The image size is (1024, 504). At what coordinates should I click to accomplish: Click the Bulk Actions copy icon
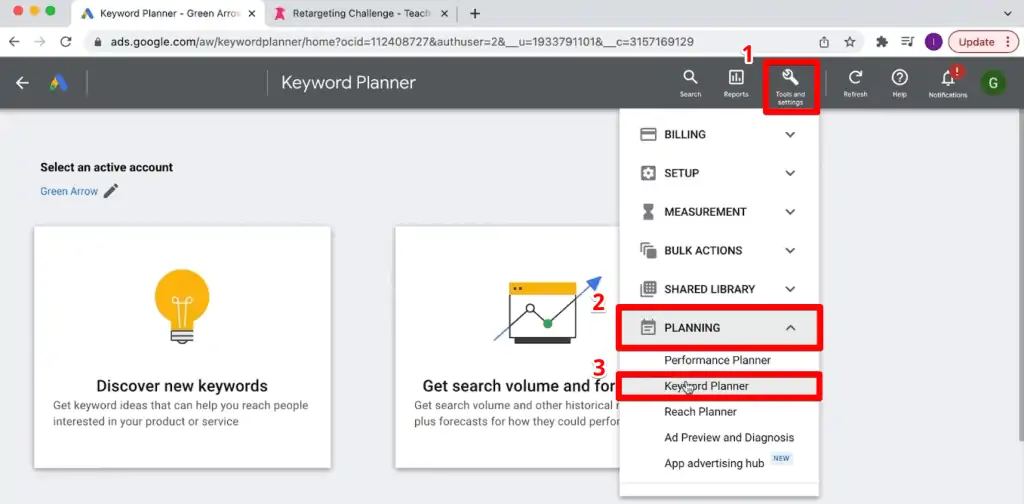648,250
